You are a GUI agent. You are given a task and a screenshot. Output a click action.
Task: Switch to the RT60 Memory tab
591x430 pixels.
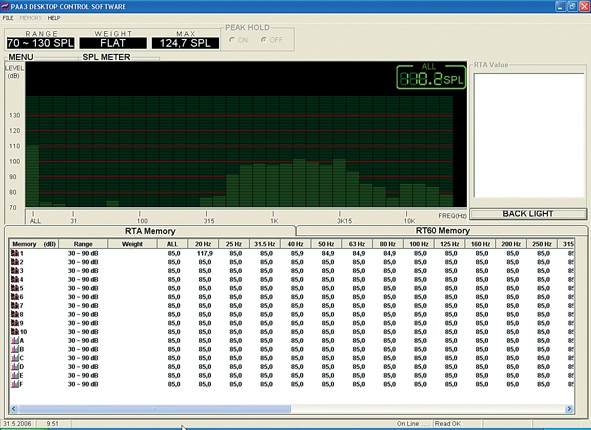point(442,231)
